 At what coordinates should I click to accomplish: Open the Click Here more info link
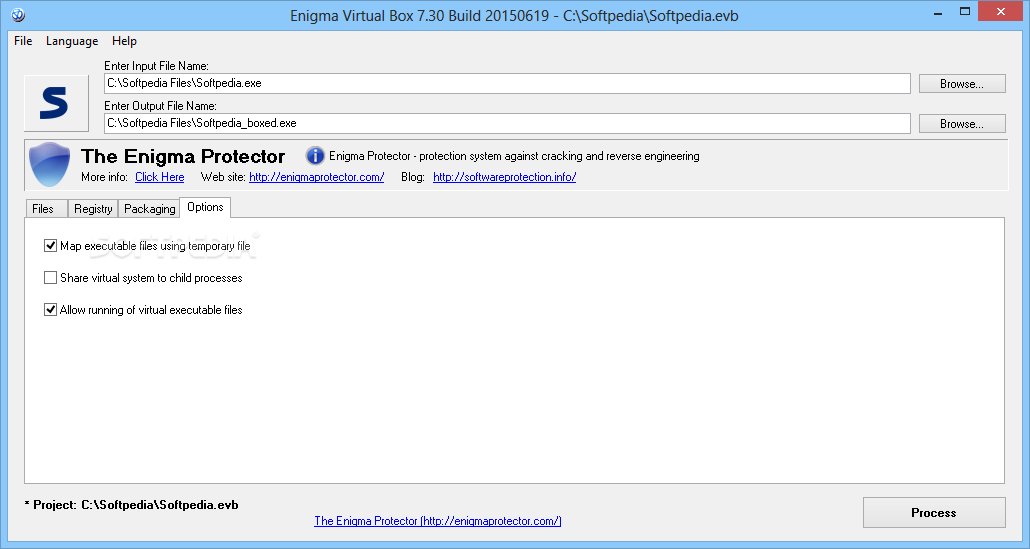(160, 177)
